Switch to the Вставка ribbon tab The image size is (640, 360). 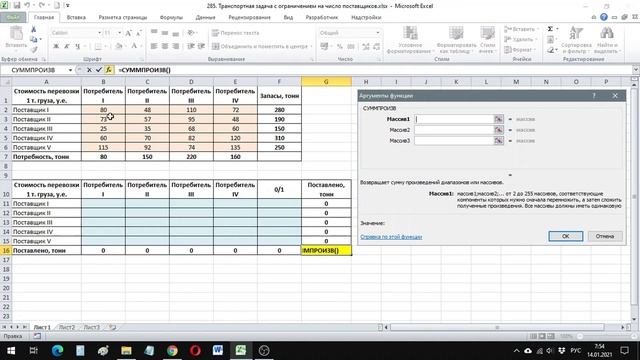pos(76,17)
